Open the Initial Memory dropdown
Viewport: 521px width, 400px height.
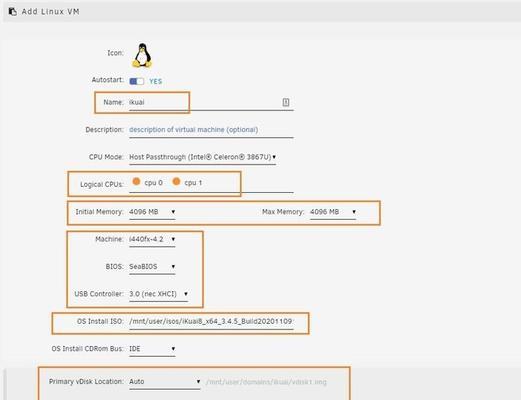click(152, 212)
